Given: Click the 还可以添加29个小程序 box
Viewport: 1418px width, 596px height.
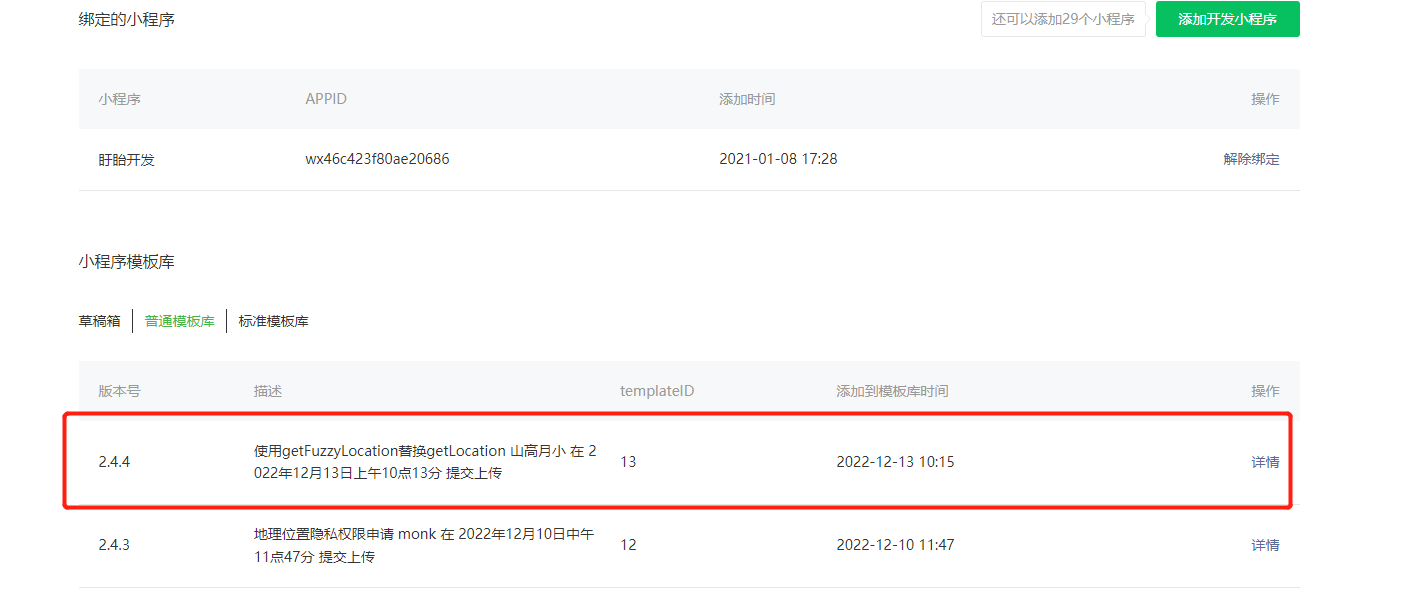Looking at the screenshot, I should (x=1063, y=19).
